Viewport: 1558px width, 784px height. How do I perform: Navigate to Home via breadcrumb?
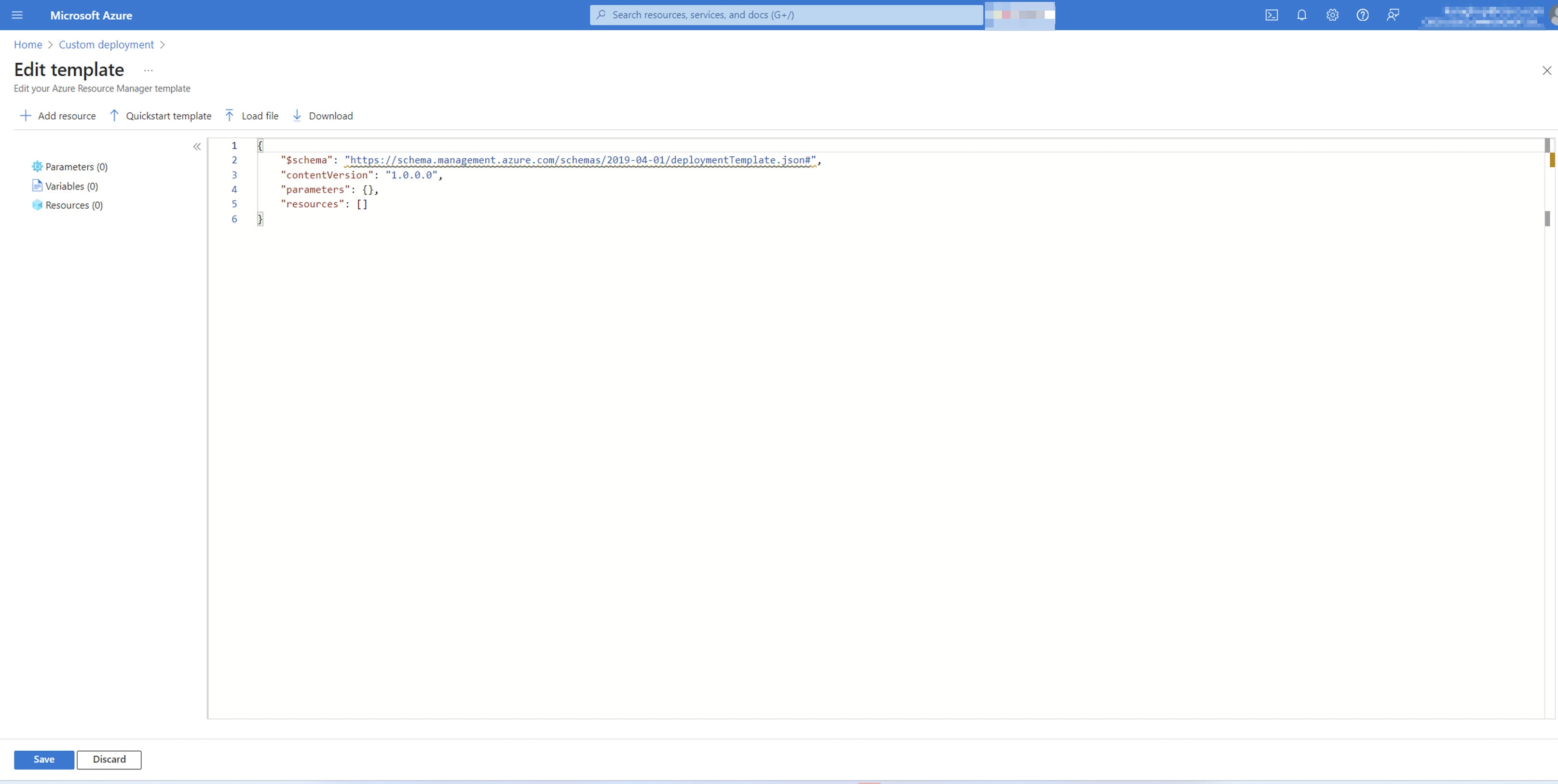[28, 44]
